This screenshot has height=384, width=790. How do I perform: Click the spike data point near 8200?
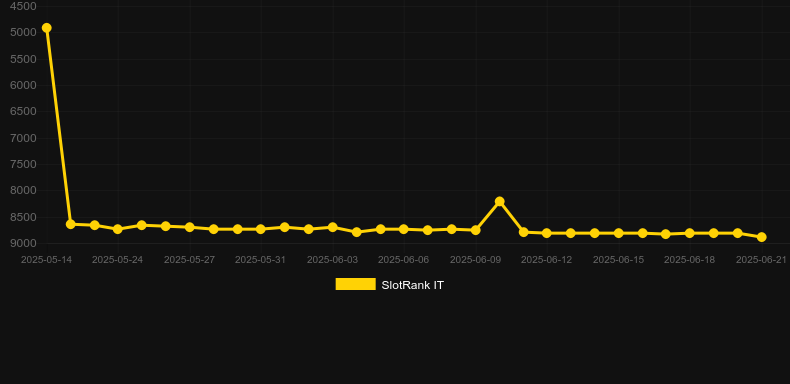[499, 202]
